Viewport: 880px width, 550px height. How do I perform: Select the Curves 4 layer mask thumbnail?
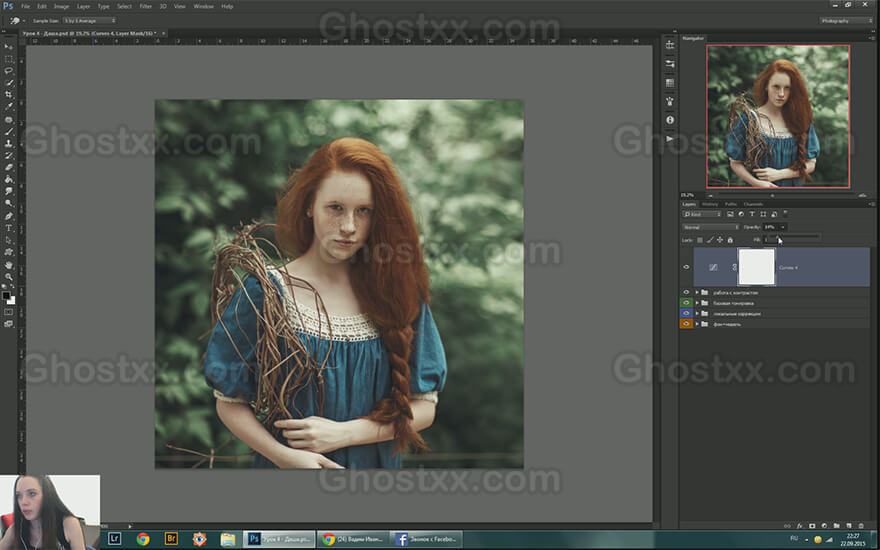pos(756,267)
